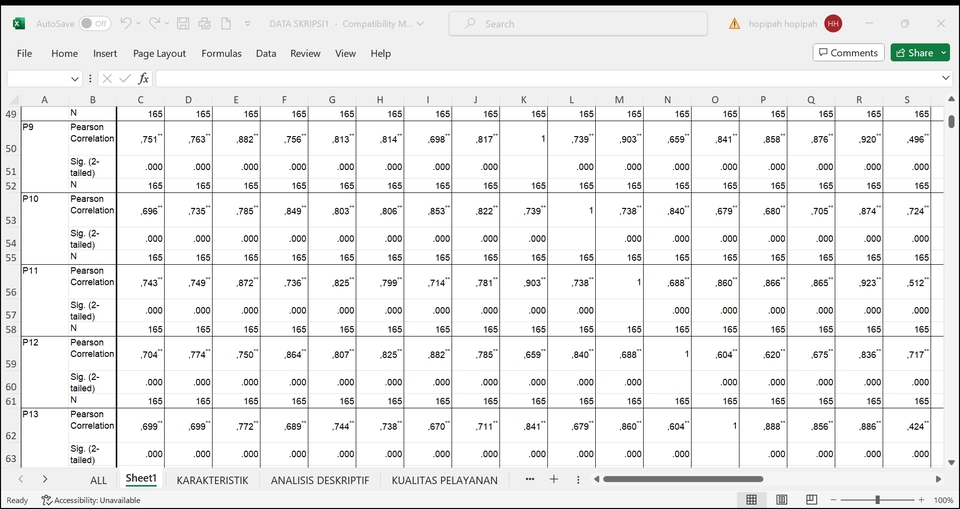The image size is (960, 509).
Task: Click the Print Preview and Print icon
Action: [x=204, y=24]
